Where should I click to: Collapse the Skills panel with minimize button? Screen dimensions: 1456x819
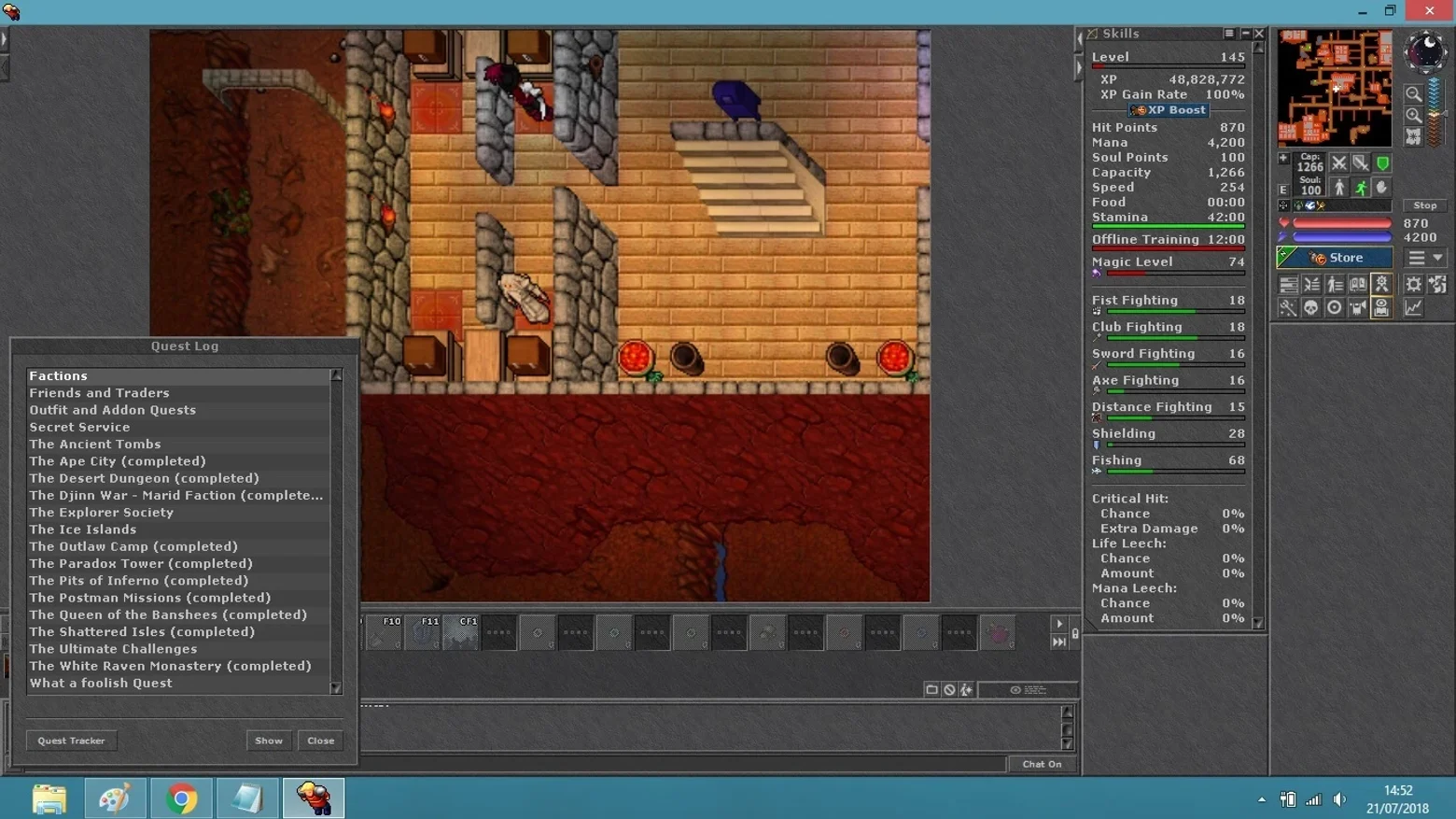click(x=1245, y=34)
